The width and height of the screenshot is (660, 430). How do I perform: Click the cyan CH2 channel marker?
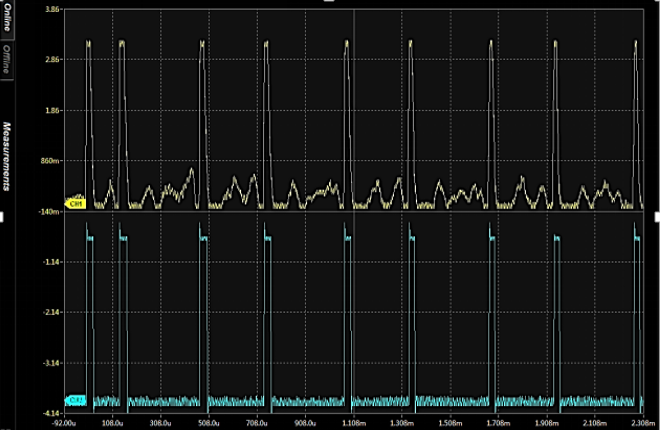(74, 400)
